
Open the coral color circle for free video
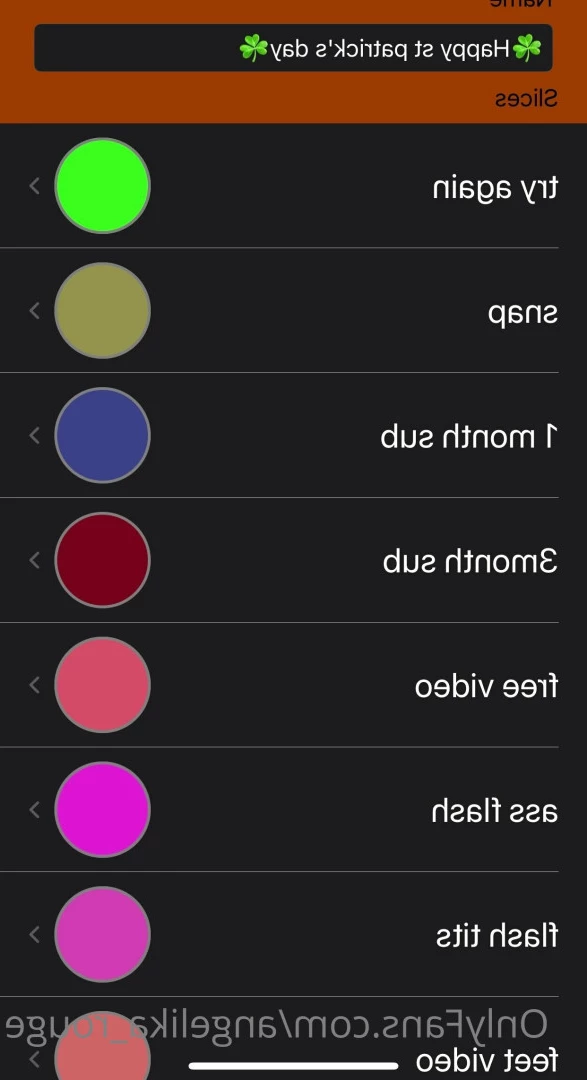(102, 685)
